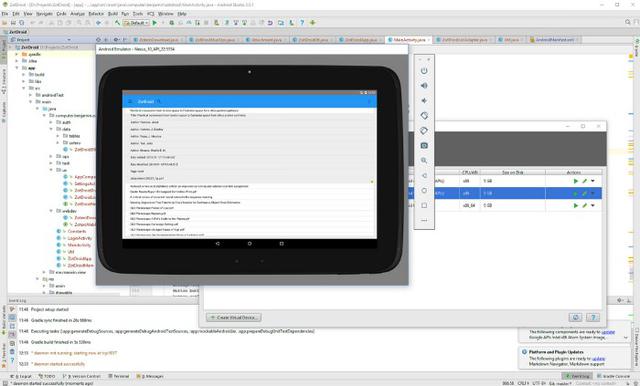The image size is (640, 386).
Task: Collapse the webdav package in the project tree
Action: point(51,211)
